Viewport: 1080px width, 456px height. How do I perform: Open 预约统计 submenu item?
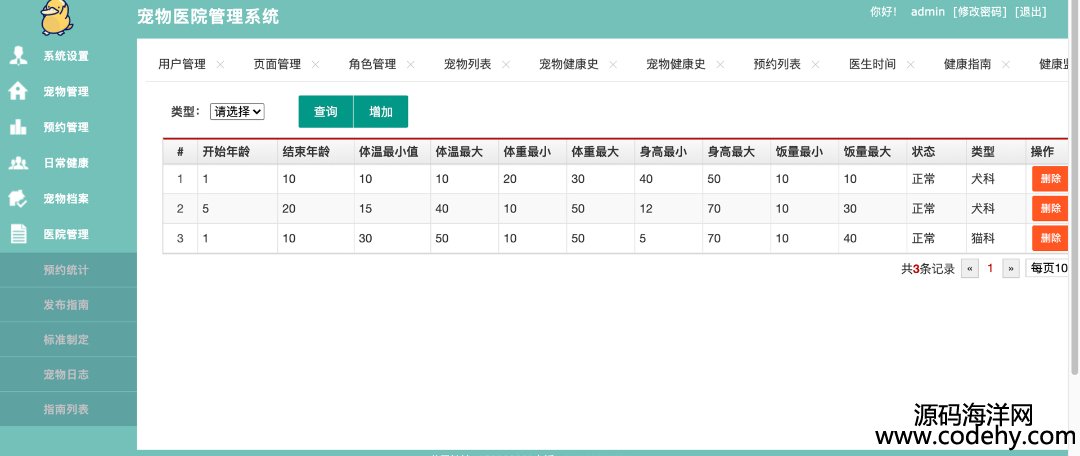(x=68, y=270)
